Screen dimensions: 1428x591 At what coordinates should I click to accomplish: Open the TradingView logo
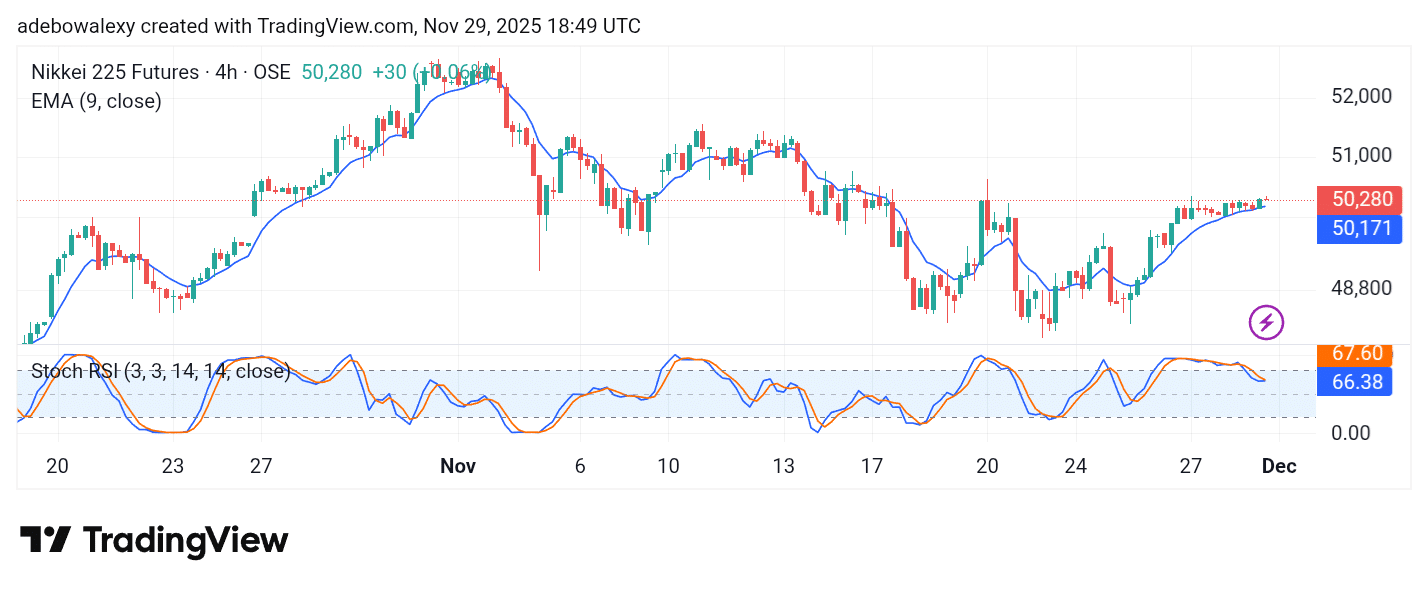pyautogui.click(x=155, y=539)
